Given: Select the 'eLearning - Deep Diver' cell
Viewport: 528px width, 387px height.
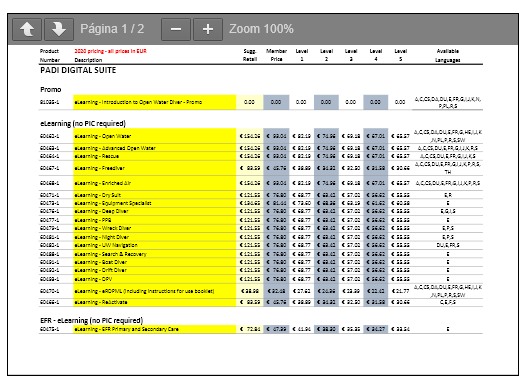Looking at the screenshot, I should click(155, 211).
